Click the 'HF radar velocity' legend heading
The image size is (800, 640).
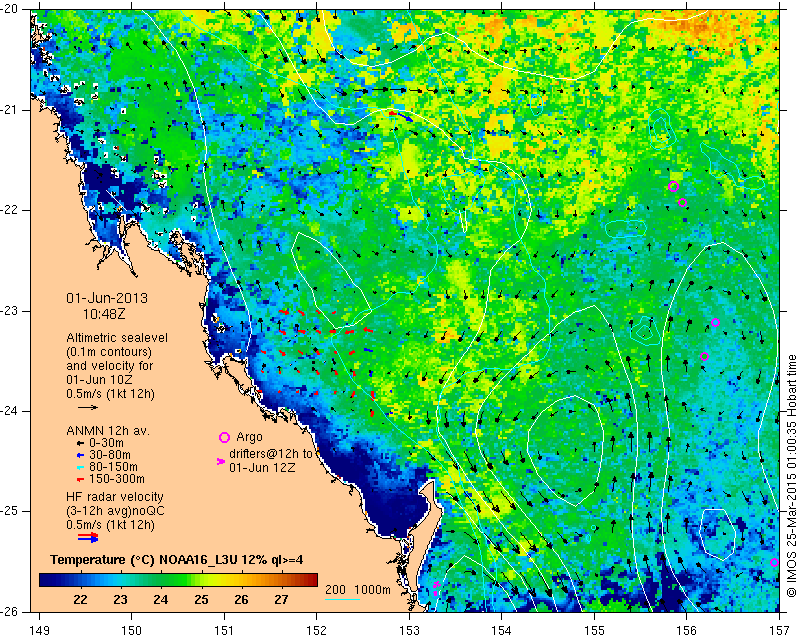pos(115,497)
